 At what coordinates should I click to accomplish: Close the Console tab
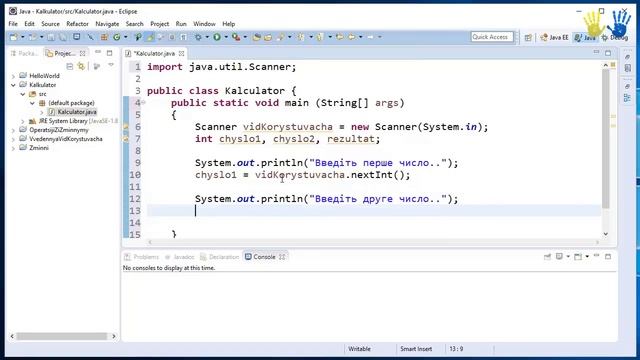click(282, 257)
